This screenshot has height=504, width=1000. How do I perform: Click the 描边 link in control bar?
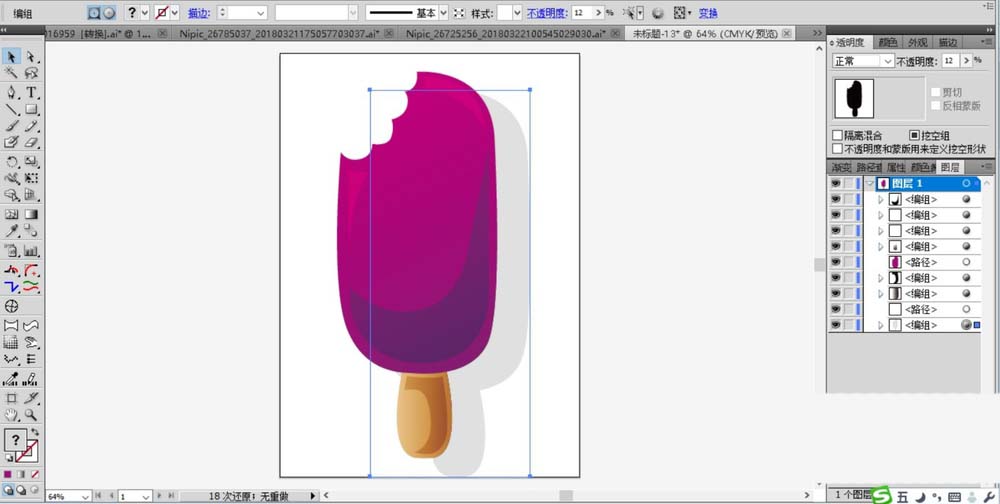pyautogui.click(x=199, y=13)
